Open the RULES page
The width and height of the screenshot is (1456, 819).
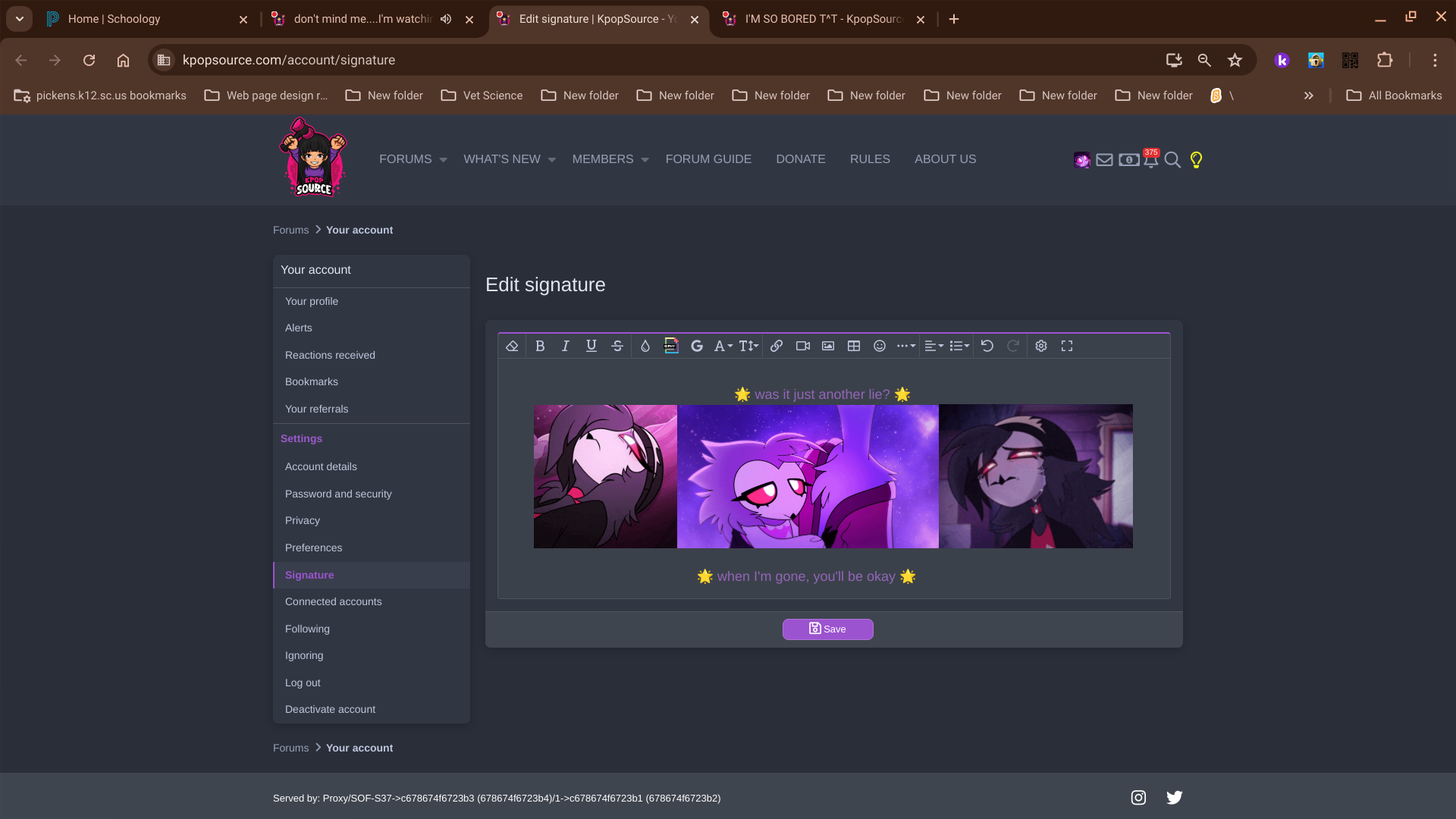pos(870,159)
